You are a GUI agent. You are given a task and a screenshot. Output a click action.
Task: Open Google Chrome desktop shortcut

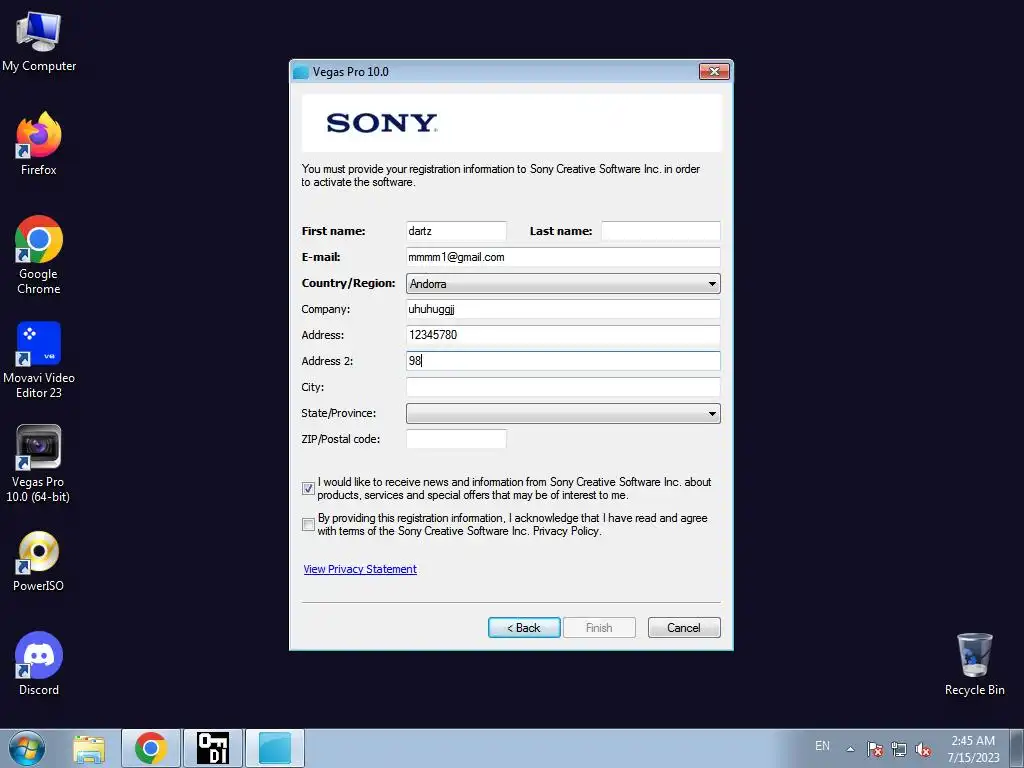39,255
